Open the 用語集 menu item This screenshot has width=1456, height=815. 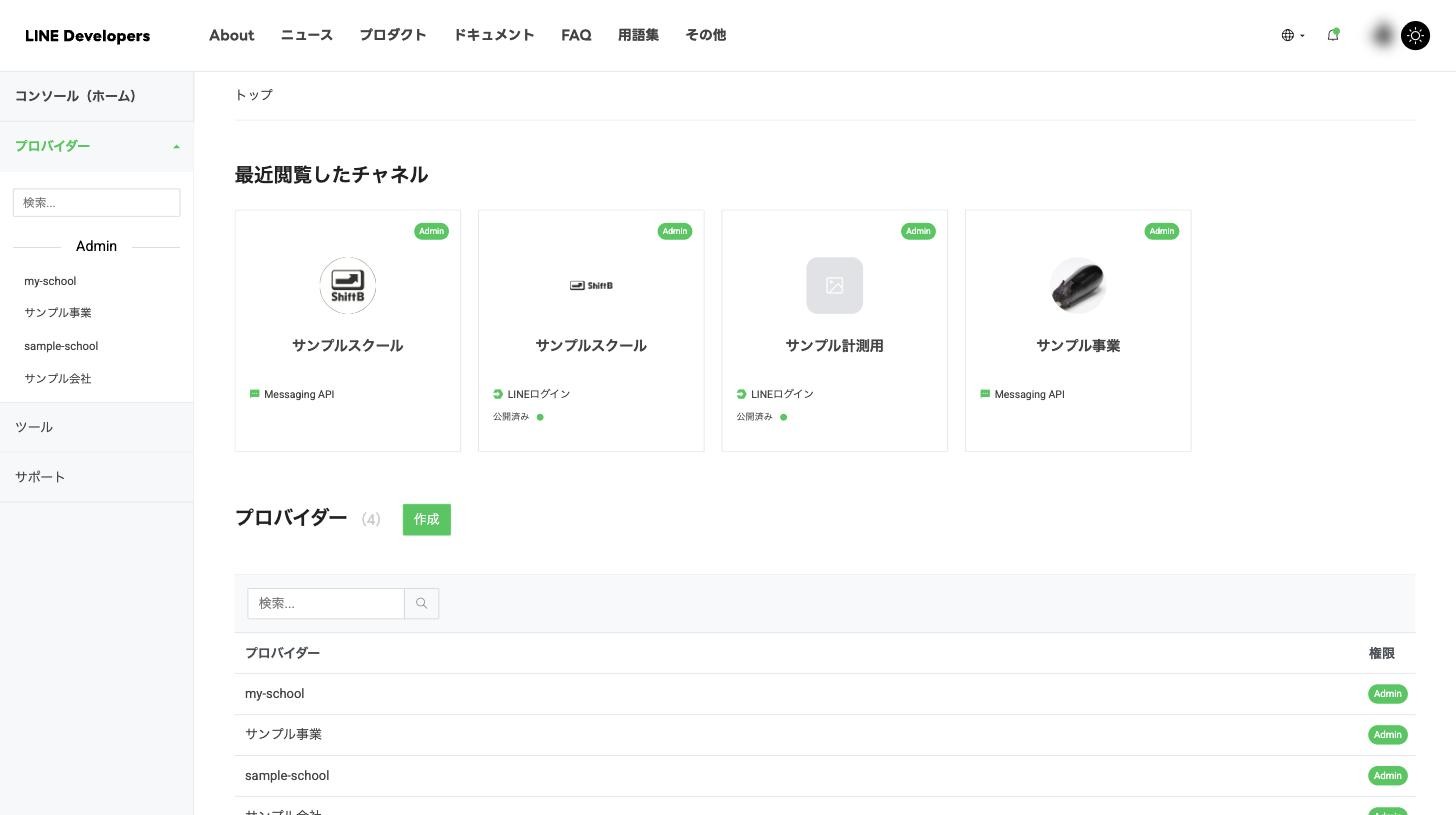pyautogui.click(x=638, y=35)
